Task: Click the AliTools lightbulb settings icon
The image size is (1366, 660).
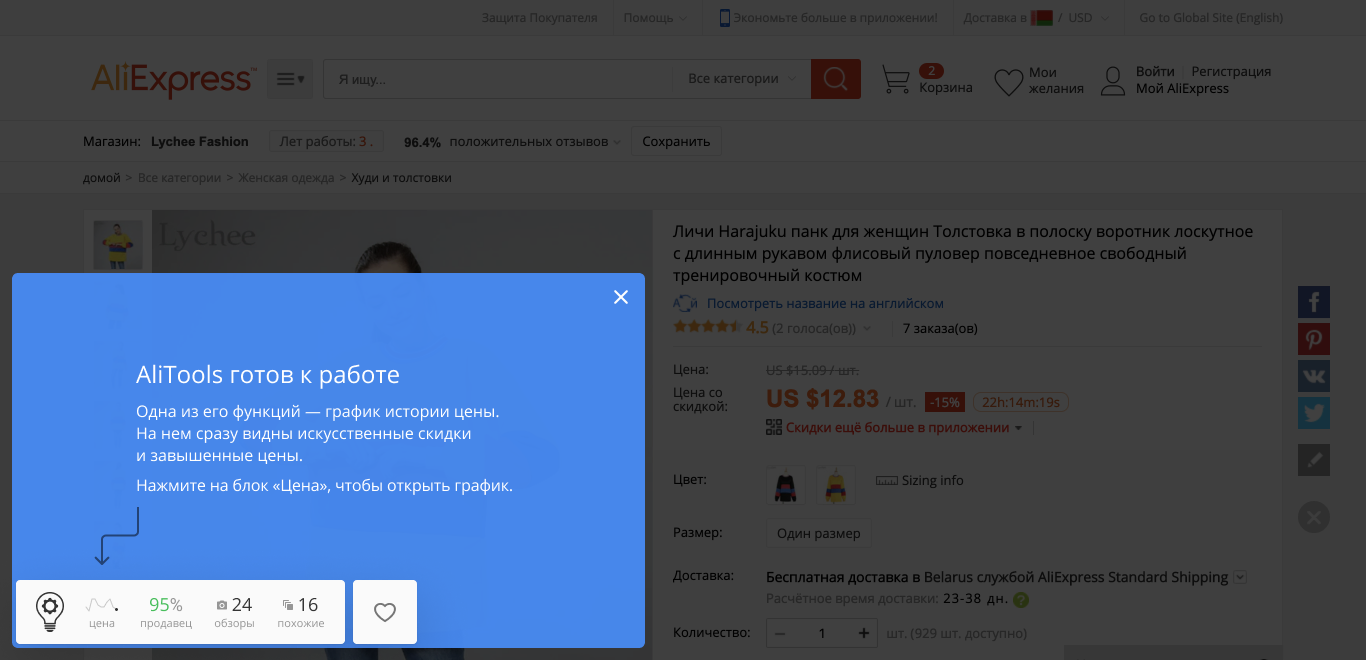Action: click(x=50, y=610)
